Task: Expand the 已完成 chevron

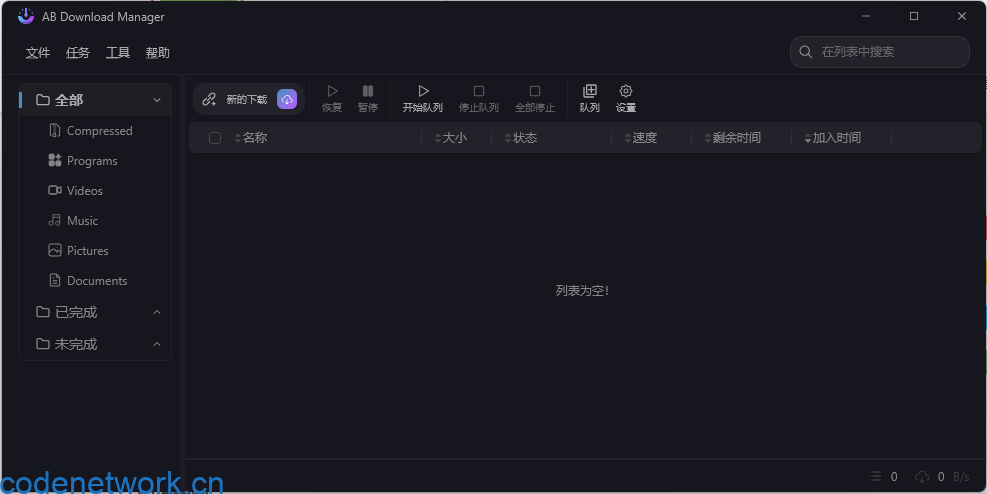Action: pyautogui.click(x=157, y=312)
